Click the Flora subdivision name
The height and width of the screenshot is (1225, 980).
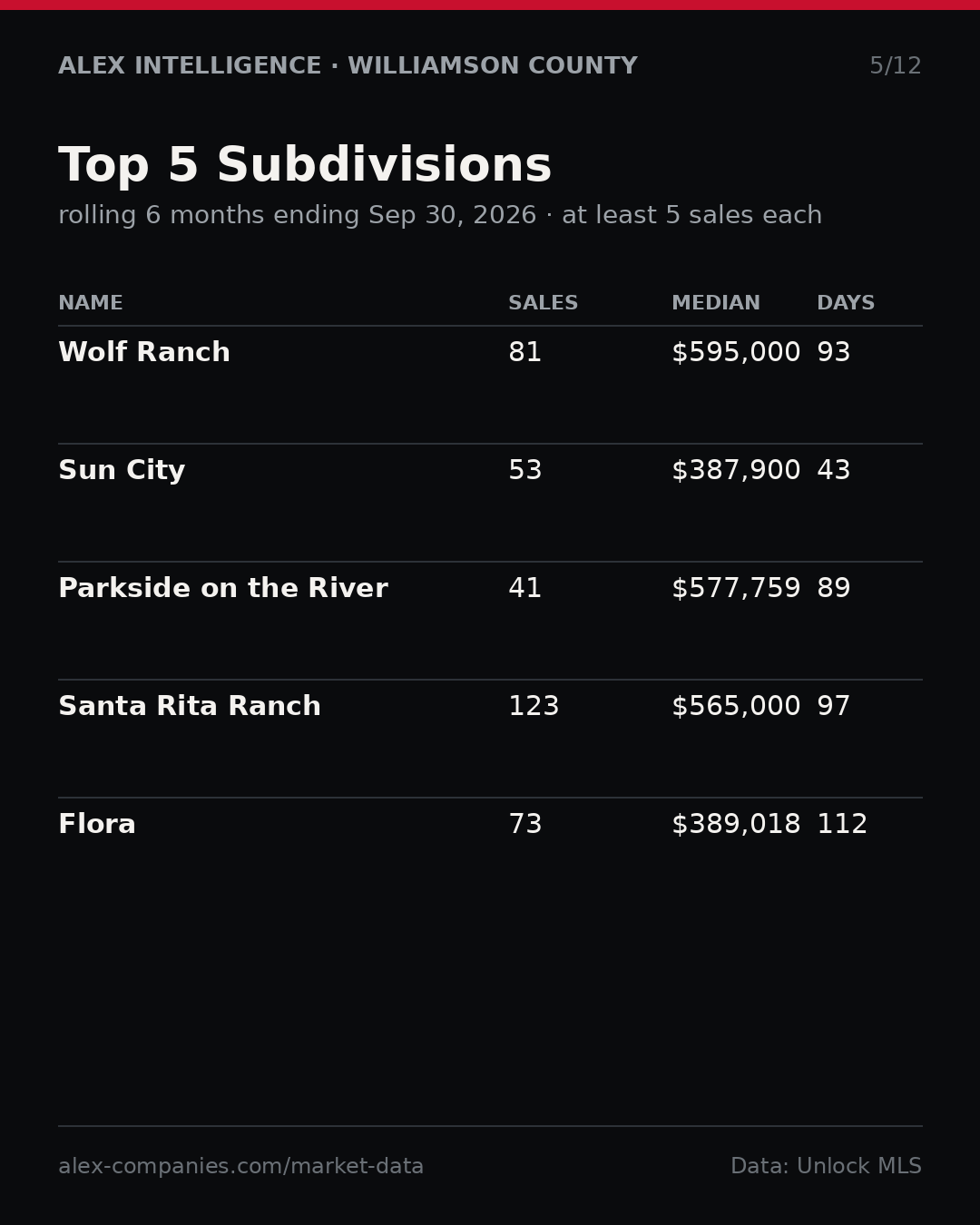point(97,825)
